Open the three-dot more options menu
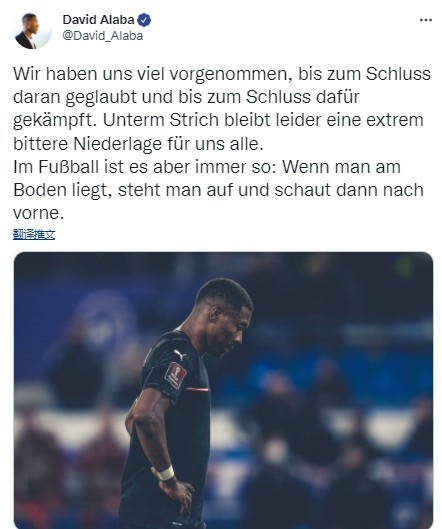 click(x=425, y=20)
